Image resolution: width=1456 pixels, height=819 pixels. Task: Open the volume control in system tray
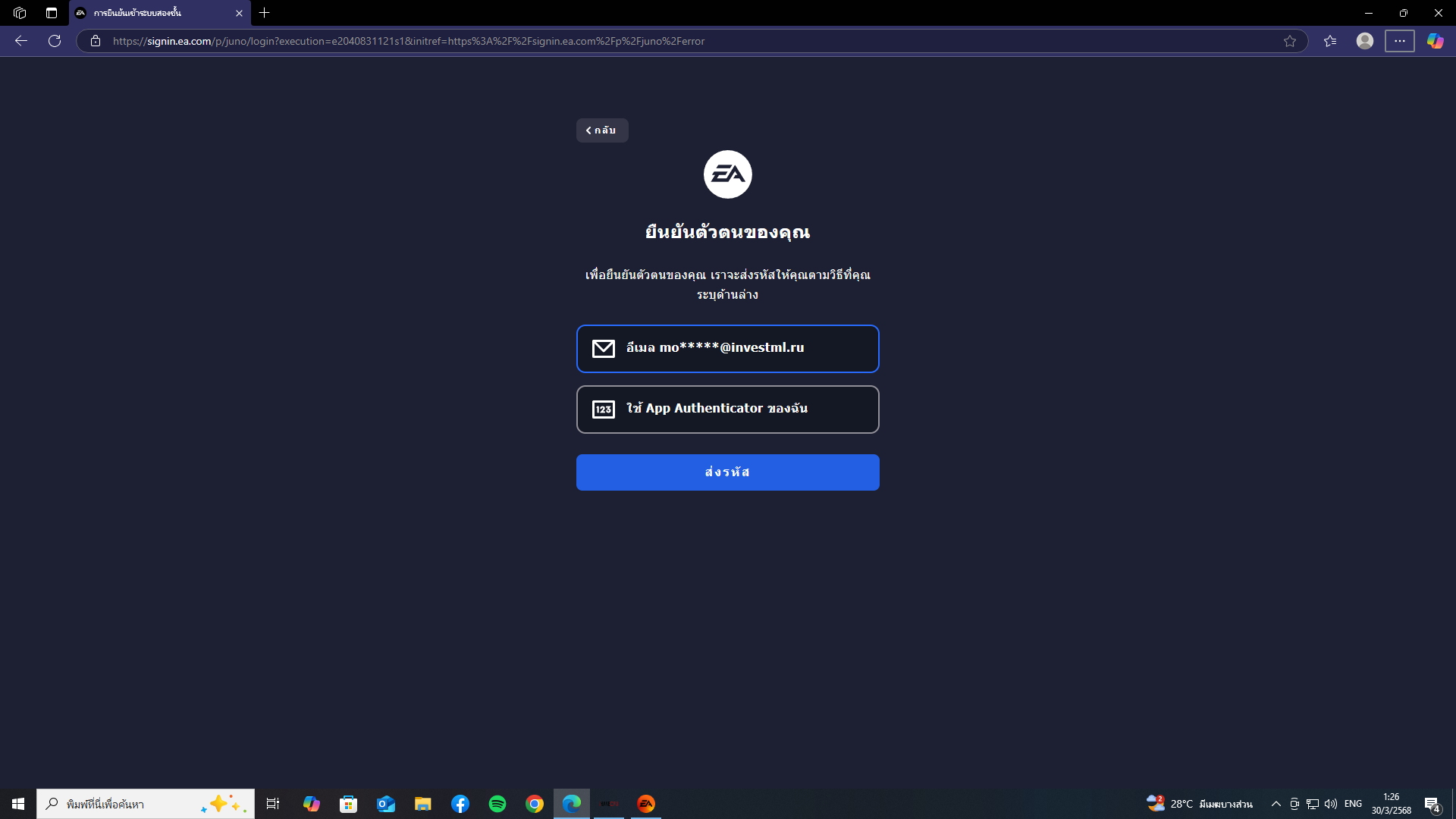1331,804
